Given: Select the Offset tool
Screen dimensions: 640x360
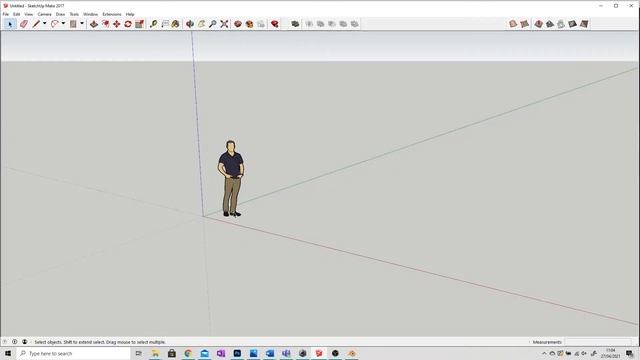Looking at the screenshot, I should coord(105,24).
